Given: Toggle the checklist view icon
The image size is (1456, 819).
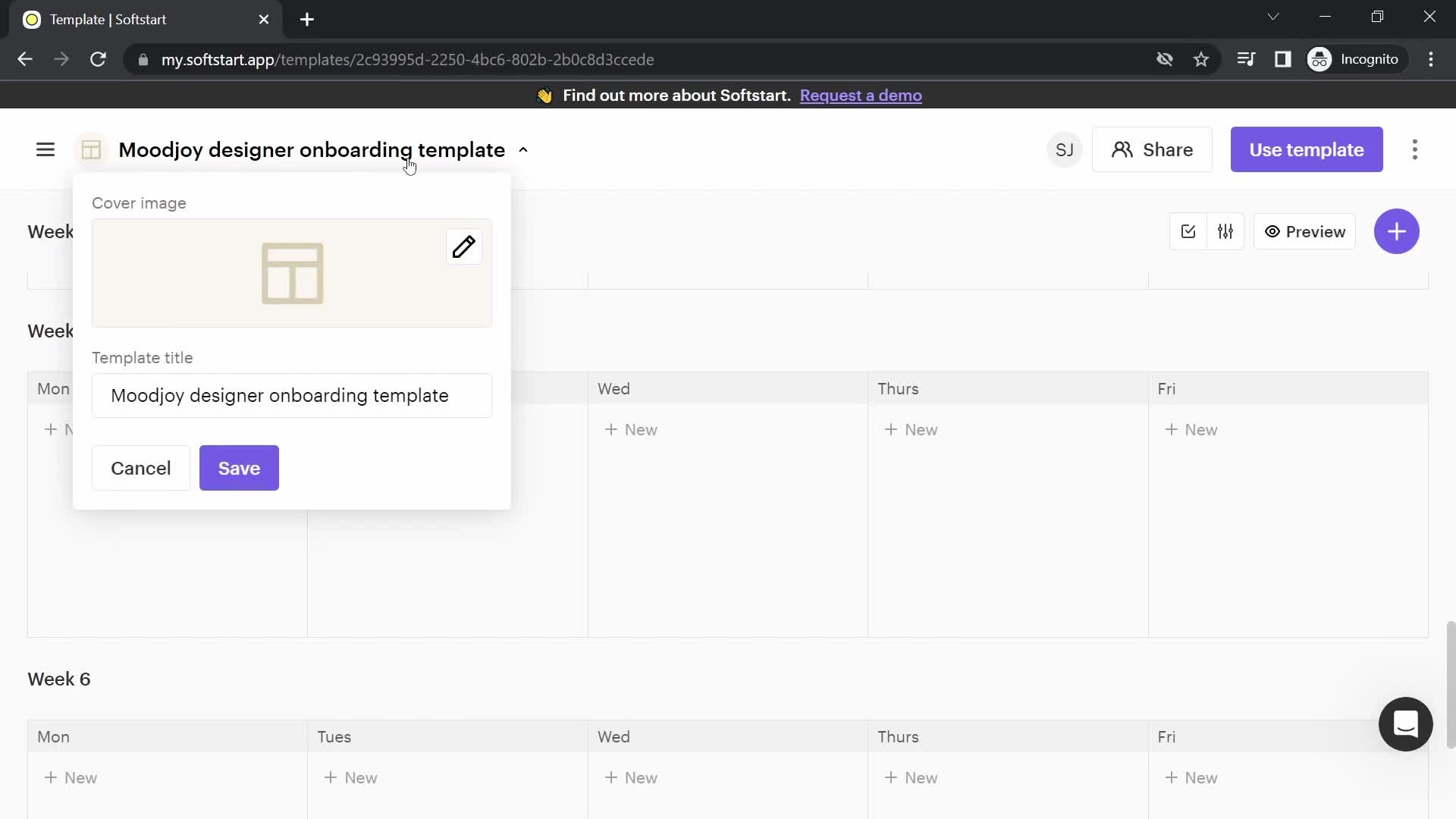Looking at the screenshot, I should 1188,231.
